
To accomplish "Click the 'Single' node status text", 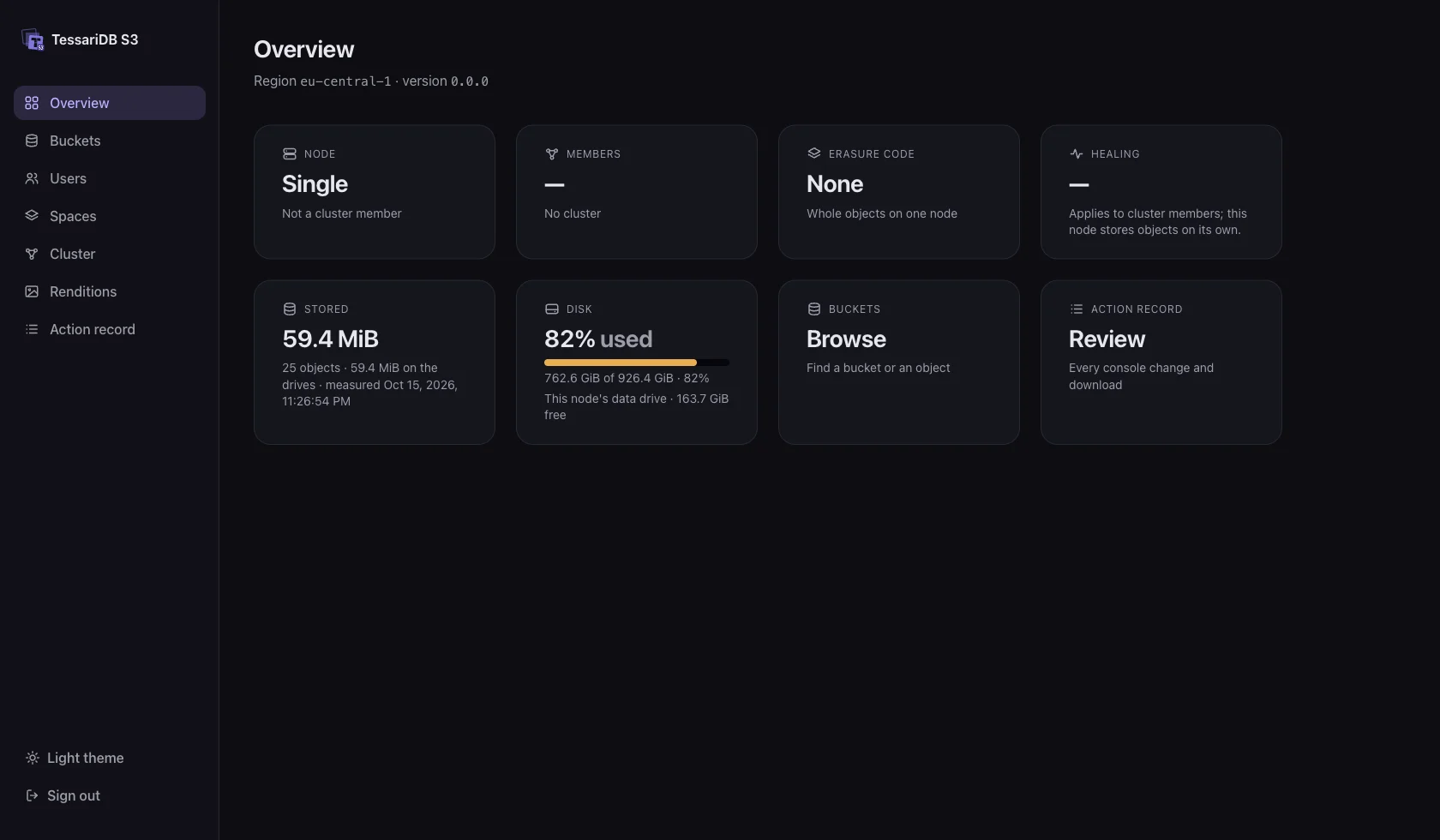I will [x=315, y=184].
